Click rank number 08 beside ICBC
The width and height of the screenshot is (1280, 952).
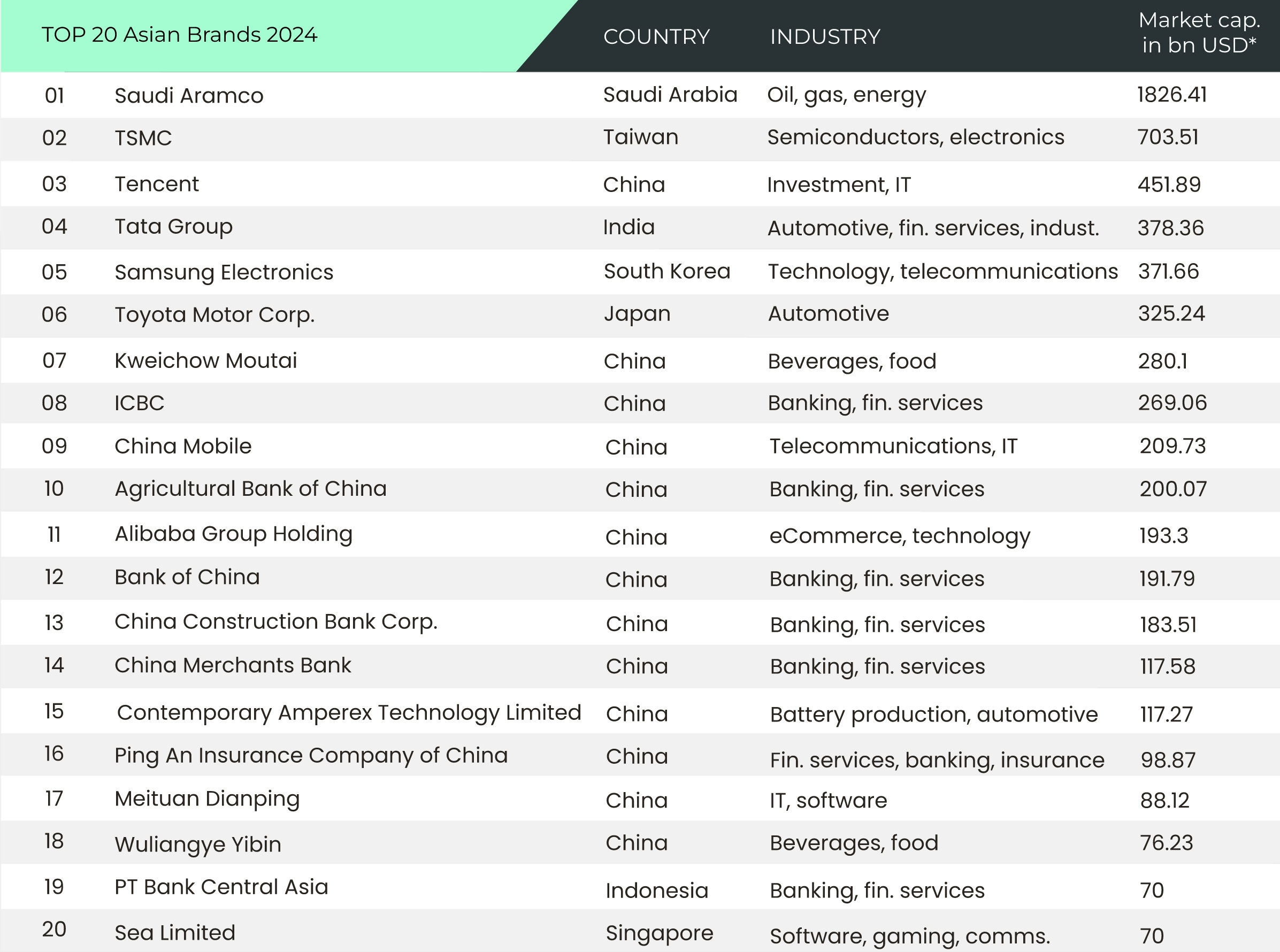(54, 403)
